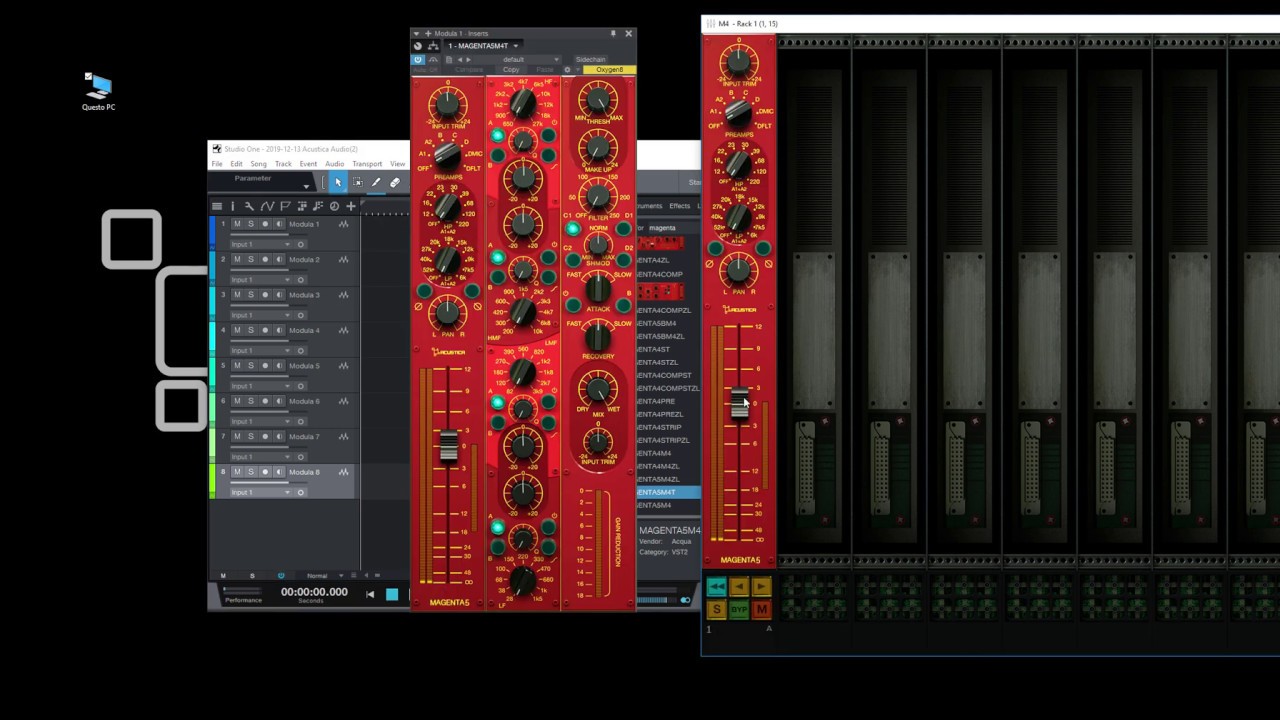Select the next preset arrow in plugin header

(x=470, y=59)
